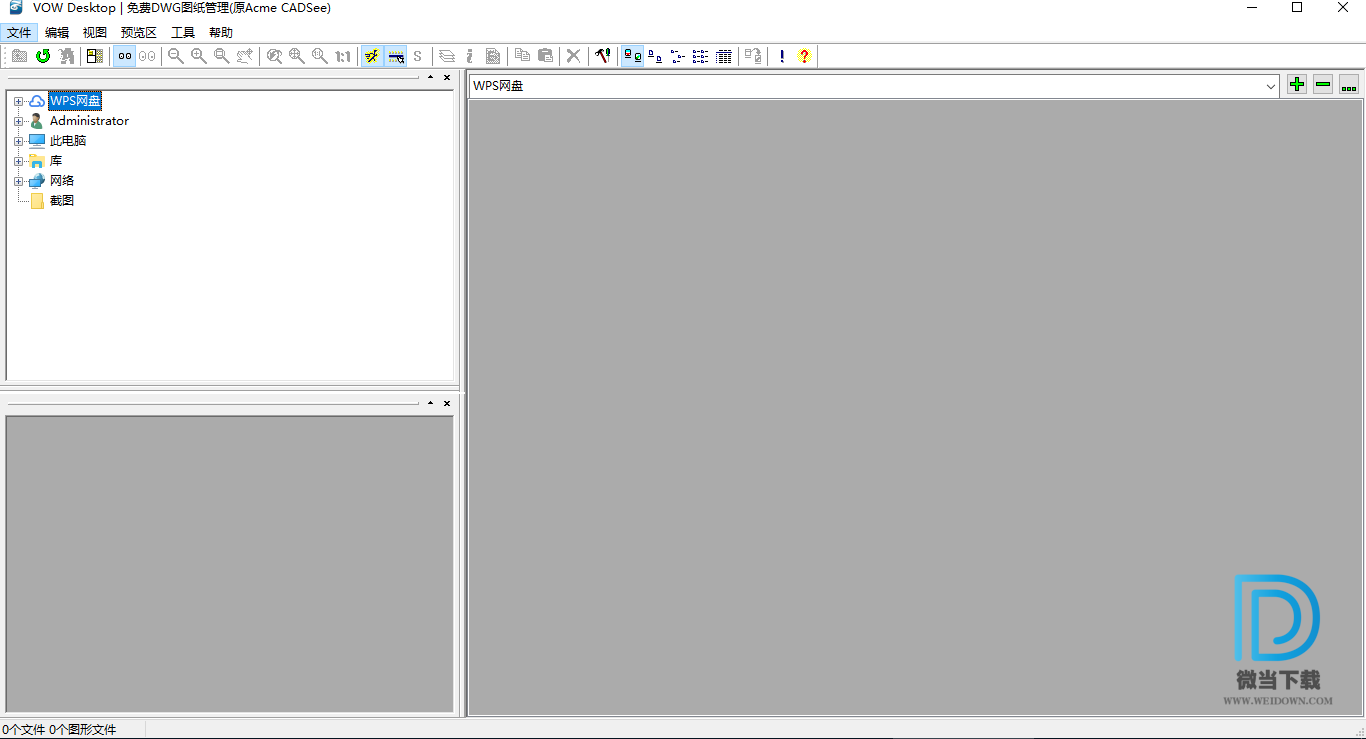Click the stacked layers icon

coord(447,56)
